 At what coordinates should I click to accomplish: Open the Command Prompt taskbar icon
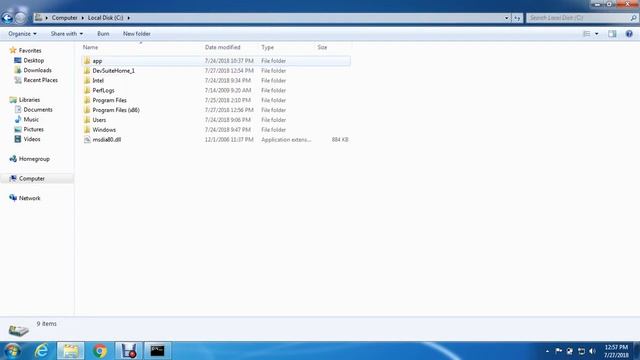click(x=158, y=351)
